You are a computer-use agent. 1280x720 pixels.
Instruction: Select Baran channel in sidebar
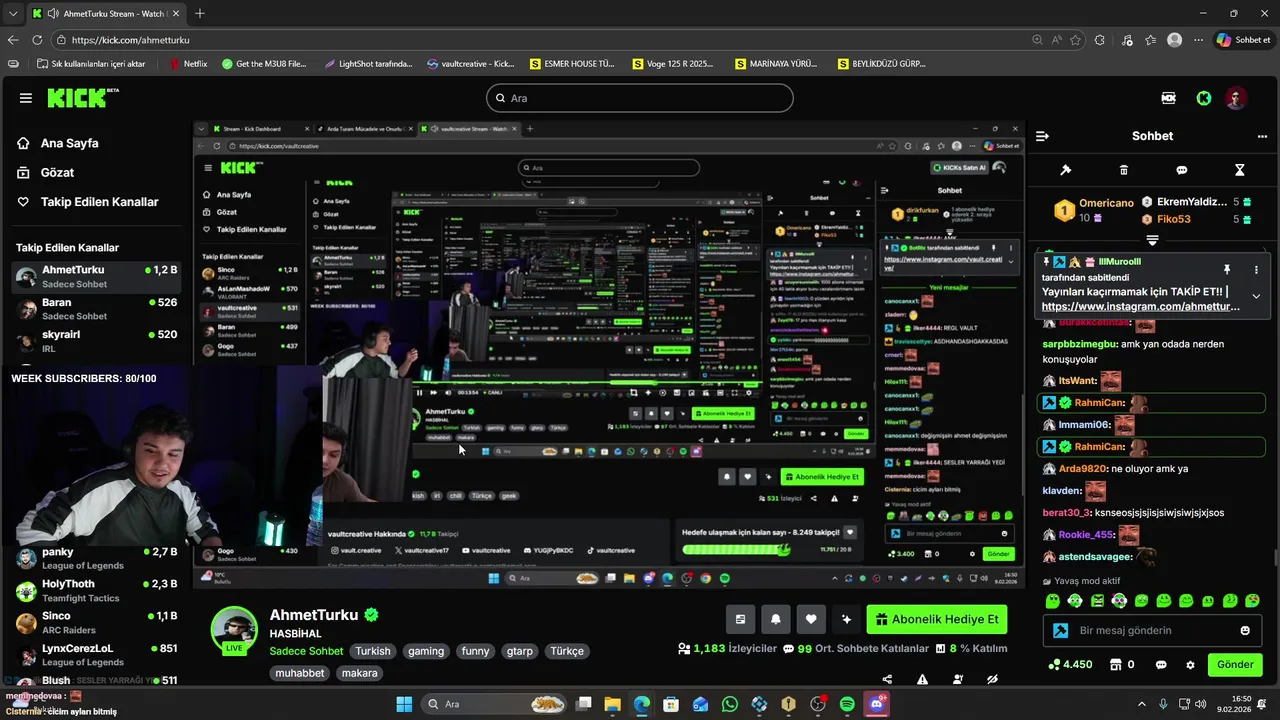point(96,309)
